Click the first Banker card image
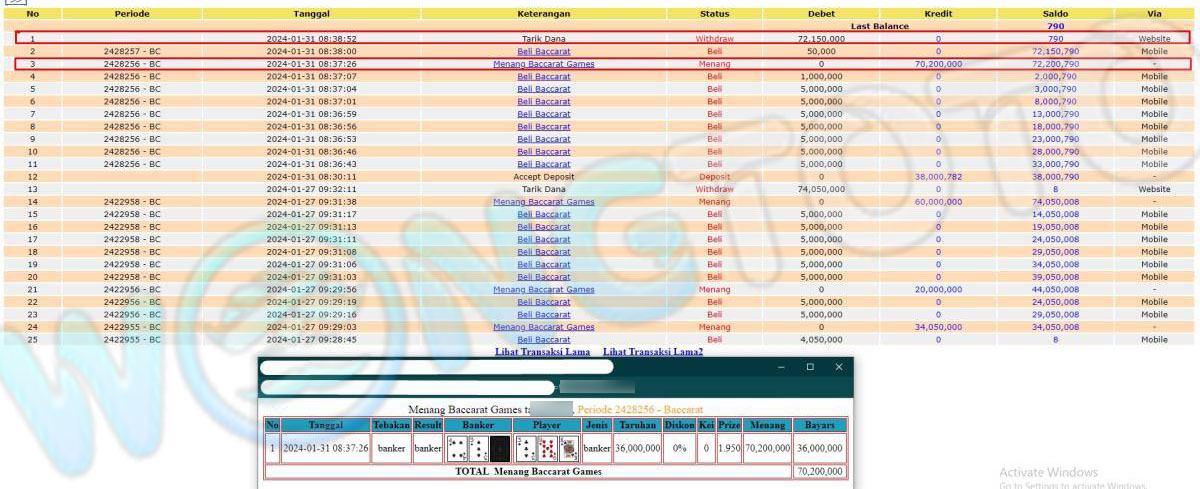 point(456,448)
